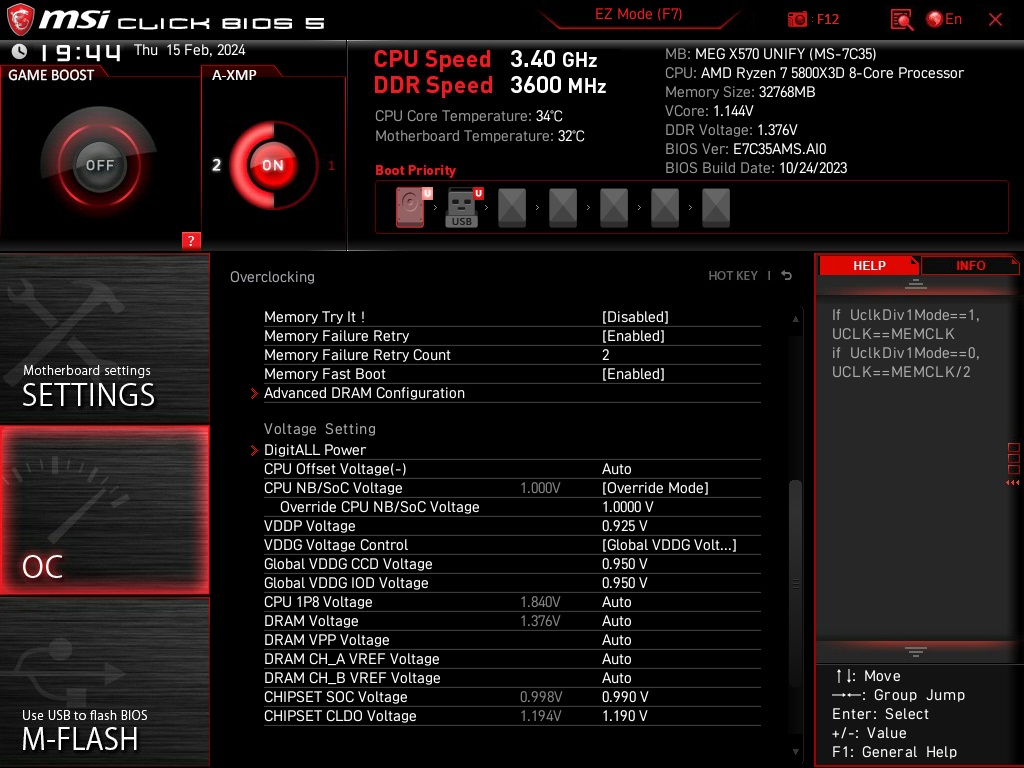Select the HELP tab

click(868, 265)
